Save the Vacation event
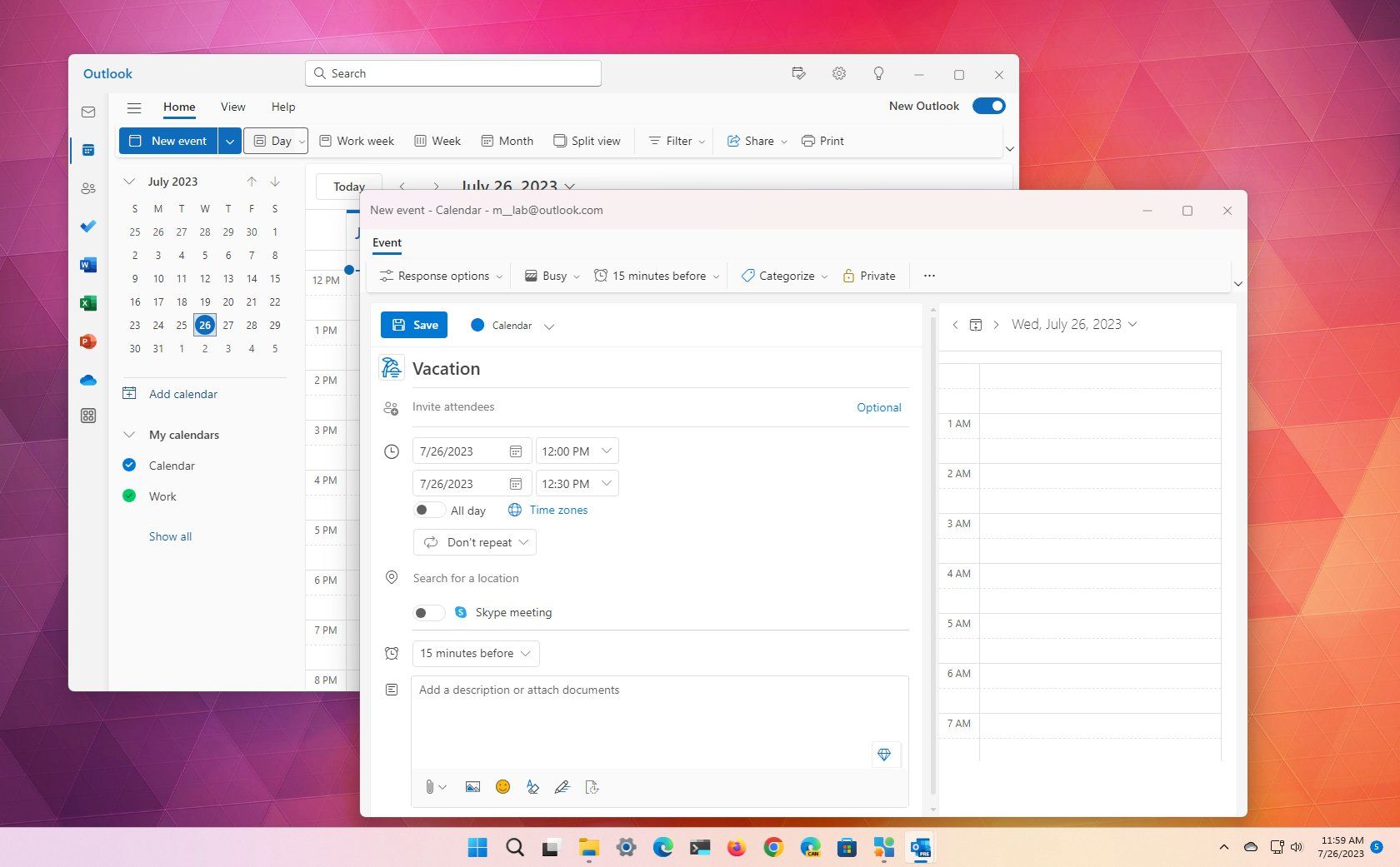 (413, 325)
